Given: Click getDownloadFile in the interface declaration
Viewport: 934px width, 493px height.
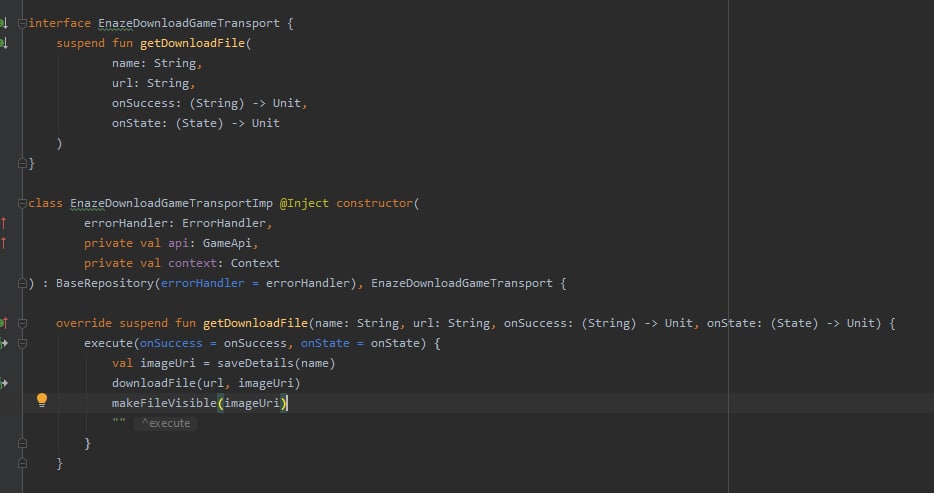Looking at the screenshot, I should [x=192, y=43].
